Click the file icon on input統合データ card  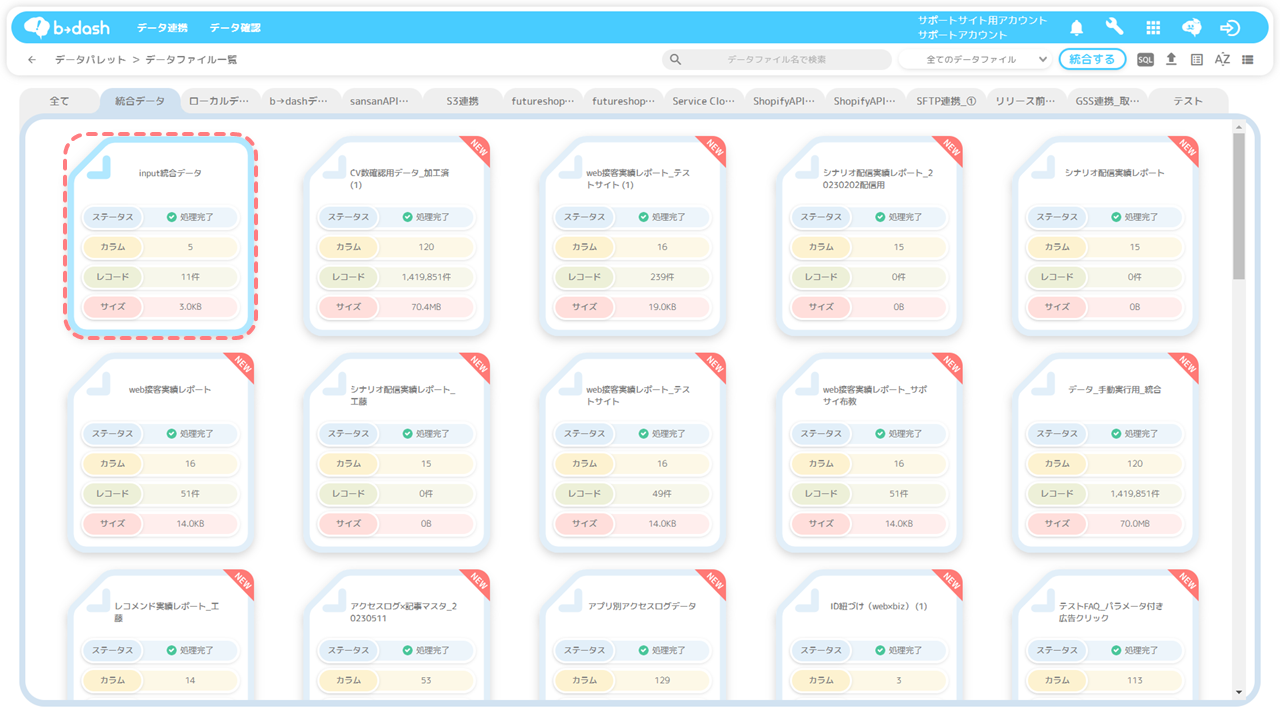coord(98,168)
